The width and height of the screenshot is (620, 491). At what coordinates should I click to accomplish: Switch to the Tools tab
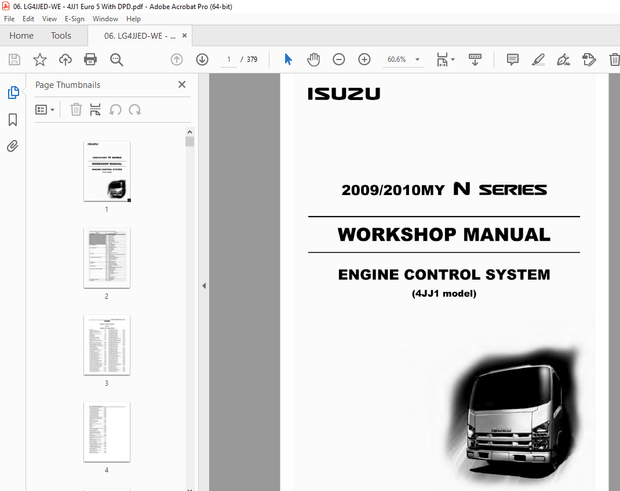click(61, 35)
